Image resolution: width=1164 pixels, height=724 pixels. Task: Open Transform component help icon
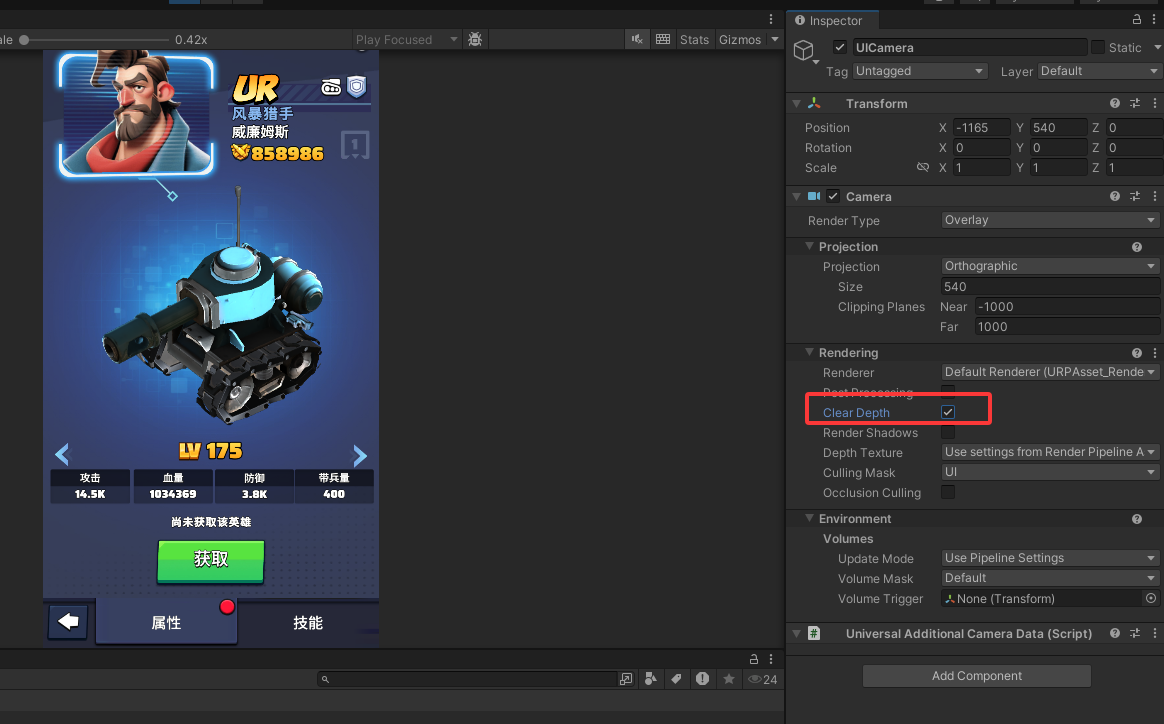pyautogui.click(x=1114, y=103)
